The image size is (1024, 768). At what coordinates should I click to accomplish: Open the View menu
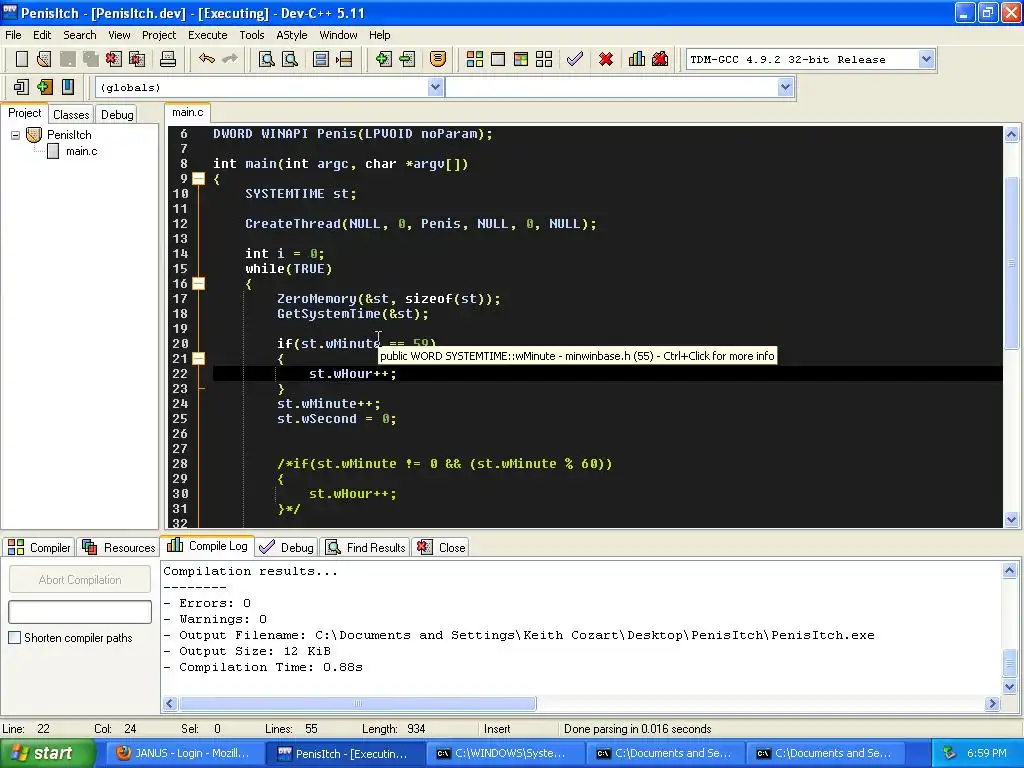[119, 35]
